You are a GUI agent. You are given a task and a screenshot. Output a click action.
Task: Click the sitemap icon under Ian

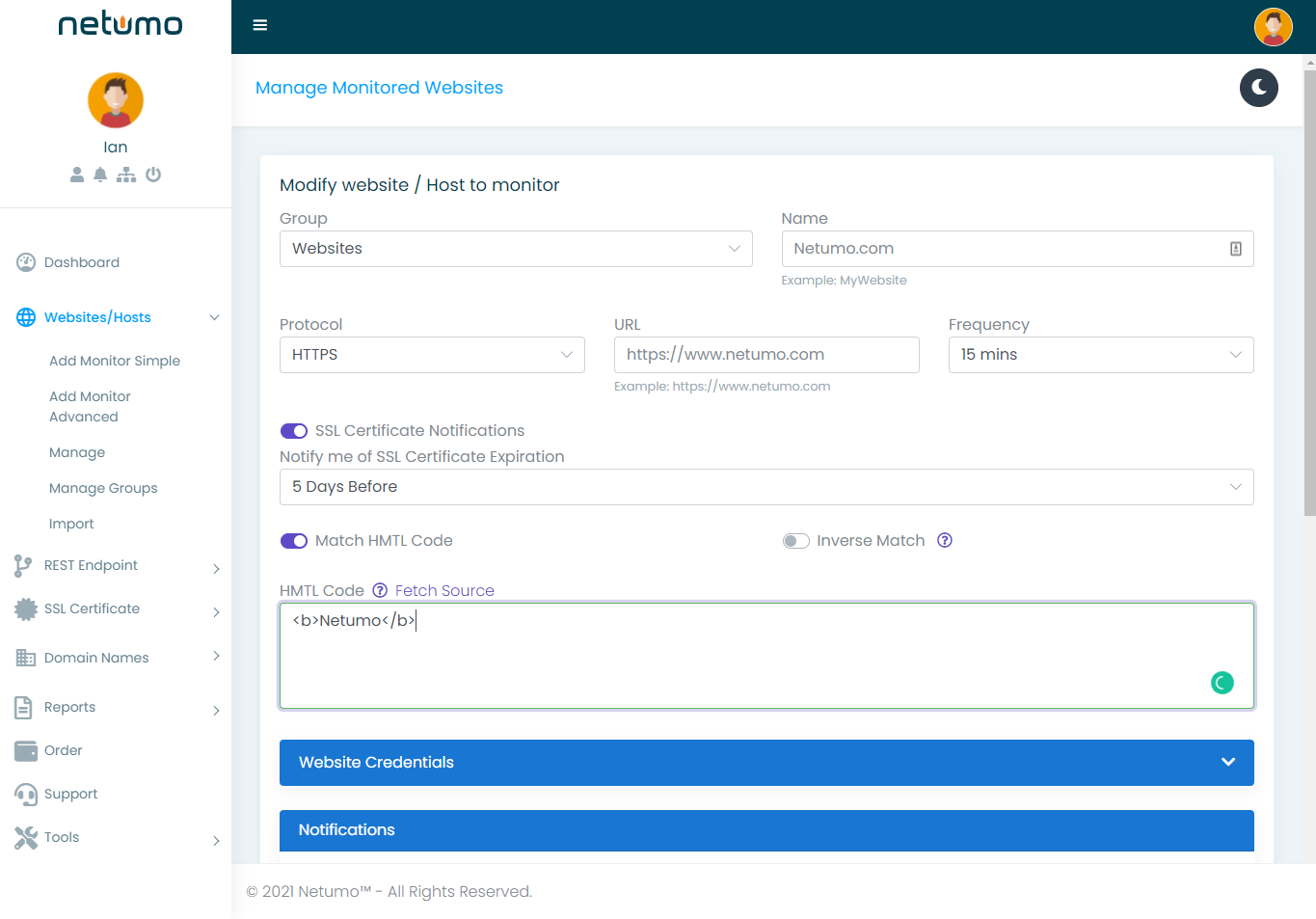coord(126,175)
